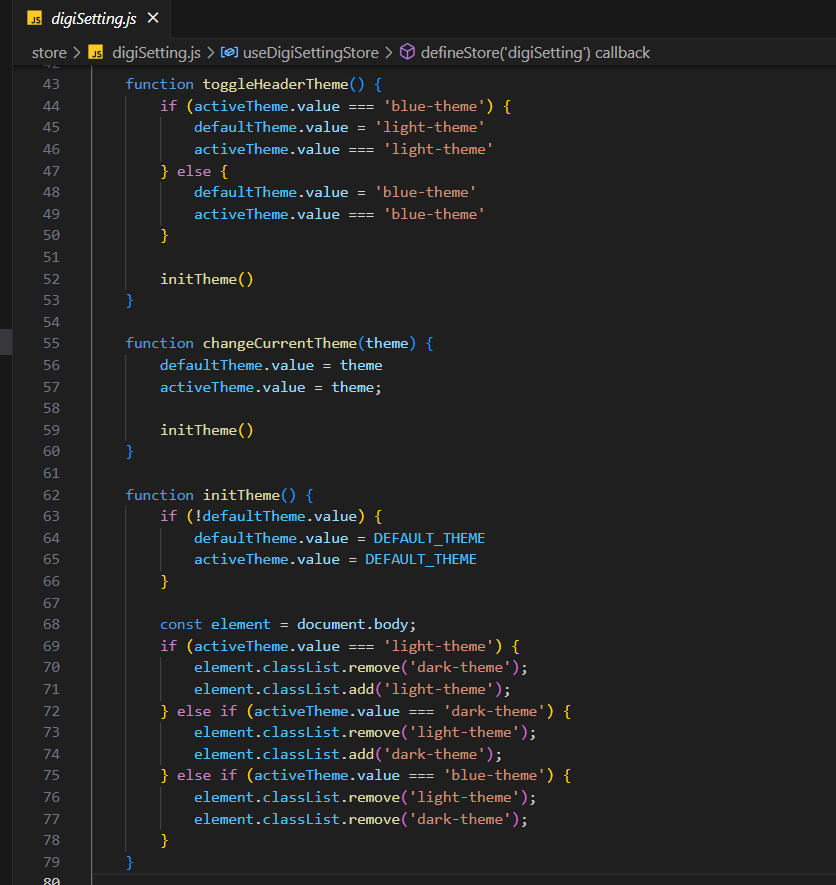The image size is (836, 885).
Task: Select defineStore('digiSetting') callback breadcrumb
Action: [x=535, y=52]
